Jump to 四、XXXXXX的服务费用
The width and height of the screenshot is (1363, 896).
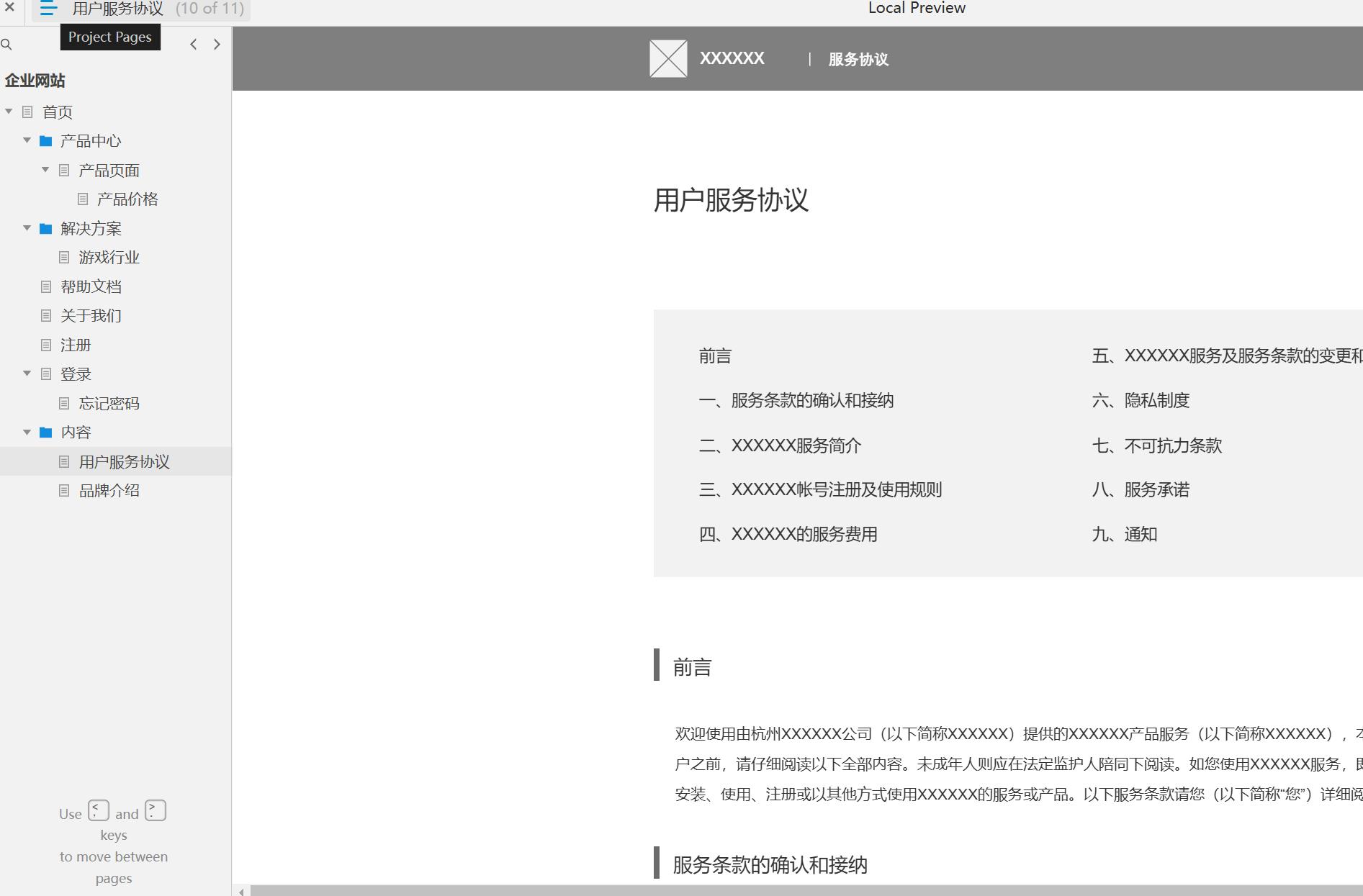[788, 535]
